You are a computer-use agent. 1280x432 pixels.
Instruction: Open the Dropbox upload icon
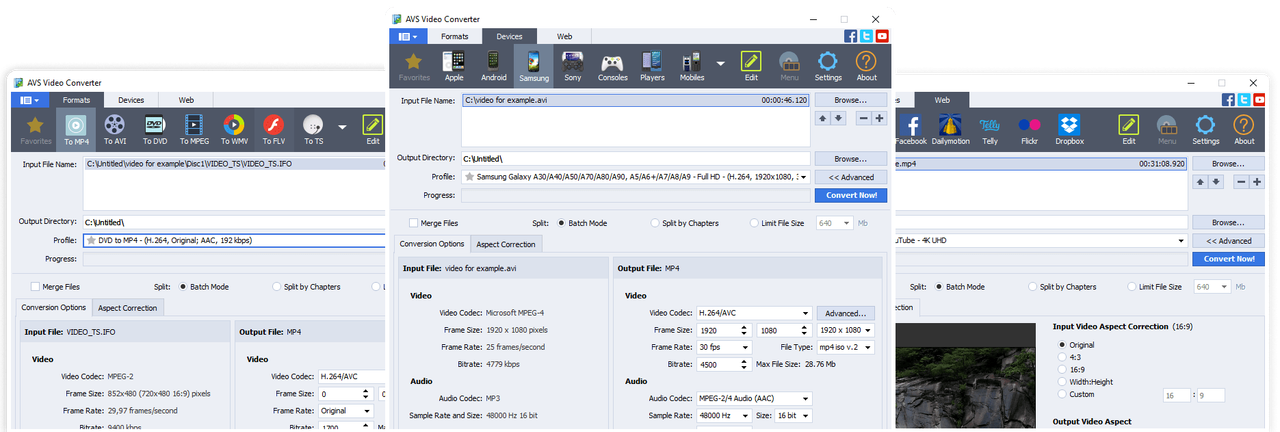point(1069,129)
